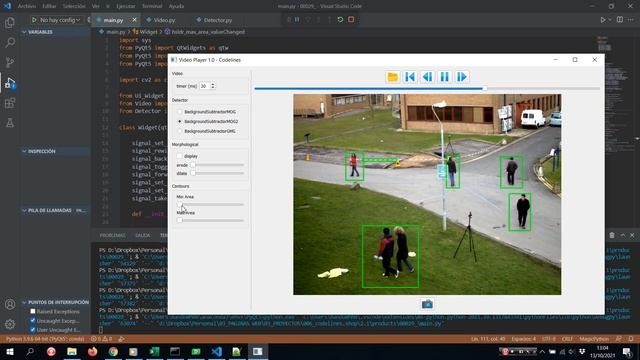The width and height of the screenshot is (640, 360).
Task: Show PROBLEMAS panel tab
Action: tap(113, 235)
